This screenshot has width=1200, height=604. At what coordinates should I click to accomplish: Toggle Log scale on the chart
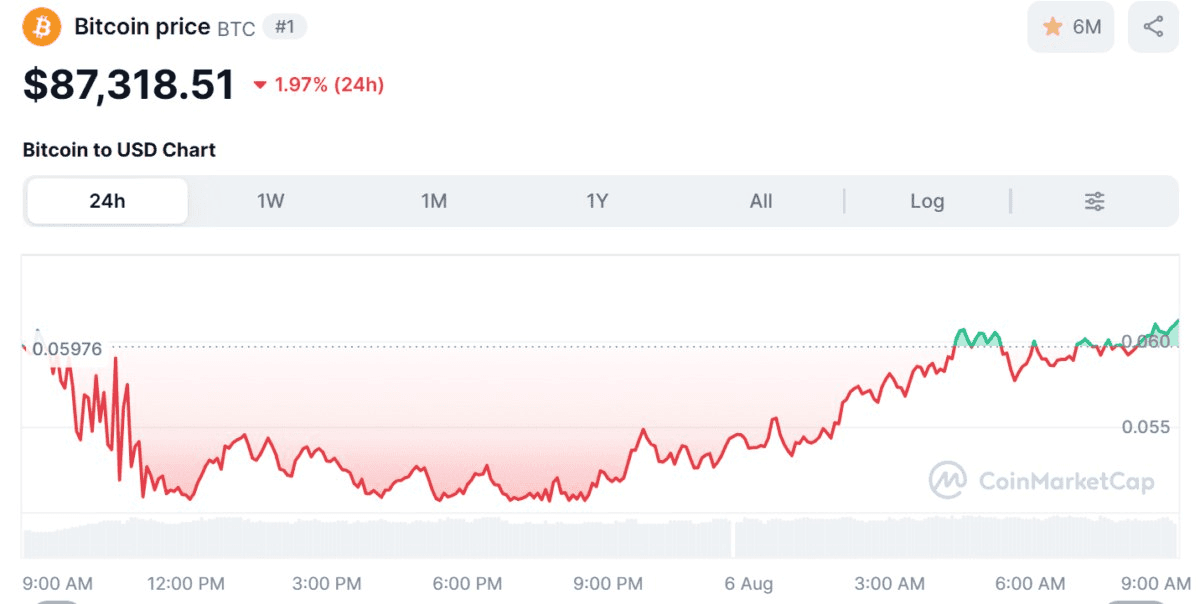[927, 201]
